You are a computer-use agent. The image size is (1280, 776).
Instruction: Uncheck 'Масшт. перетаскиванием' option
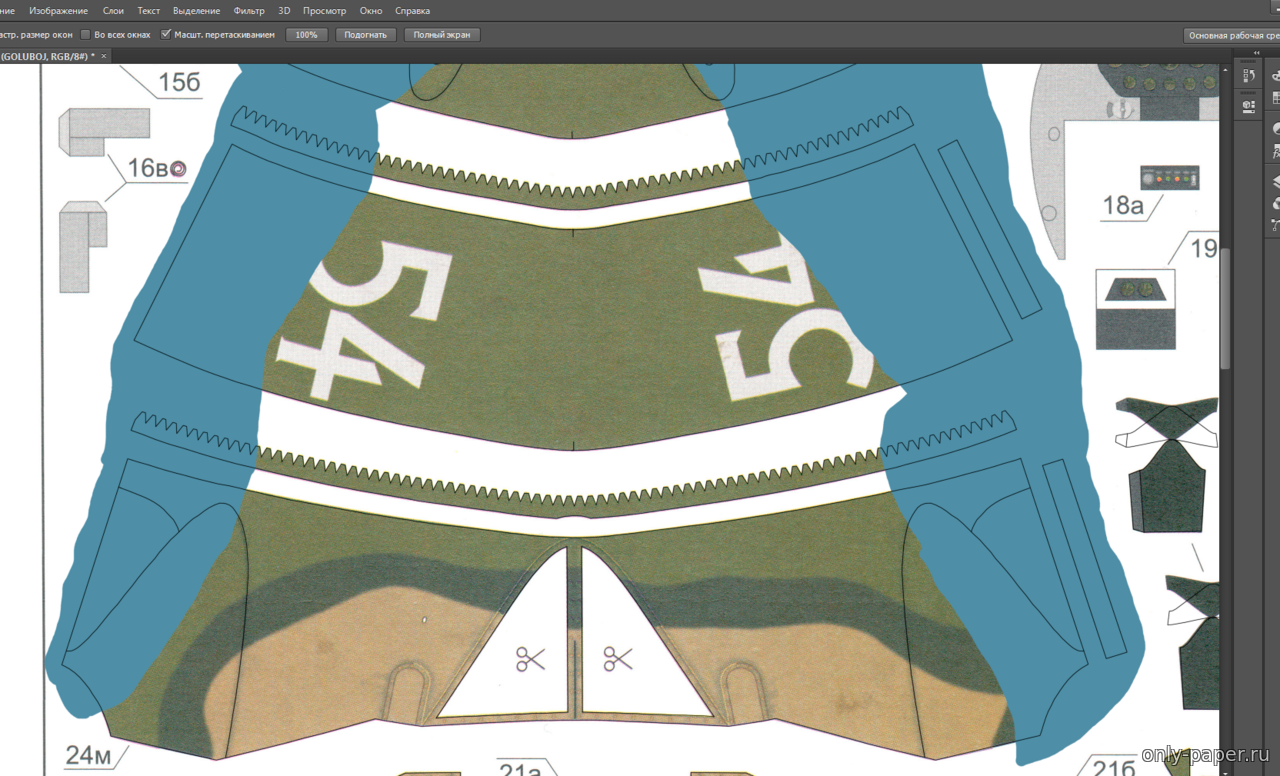pos(166,34)
